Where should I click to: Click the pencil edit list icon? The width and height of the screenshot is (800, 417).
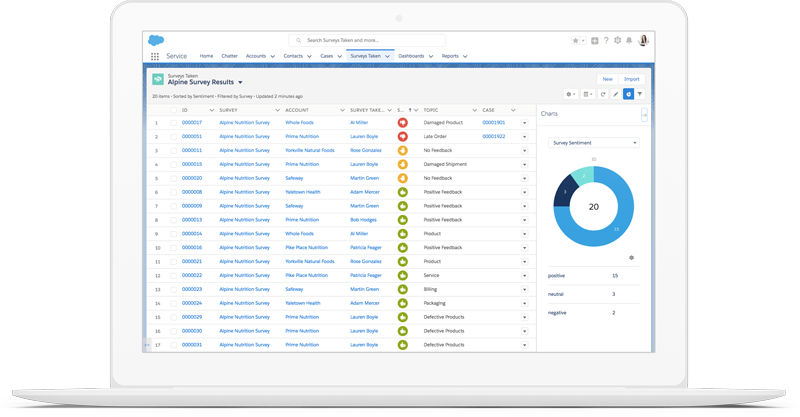pos(616,94)
